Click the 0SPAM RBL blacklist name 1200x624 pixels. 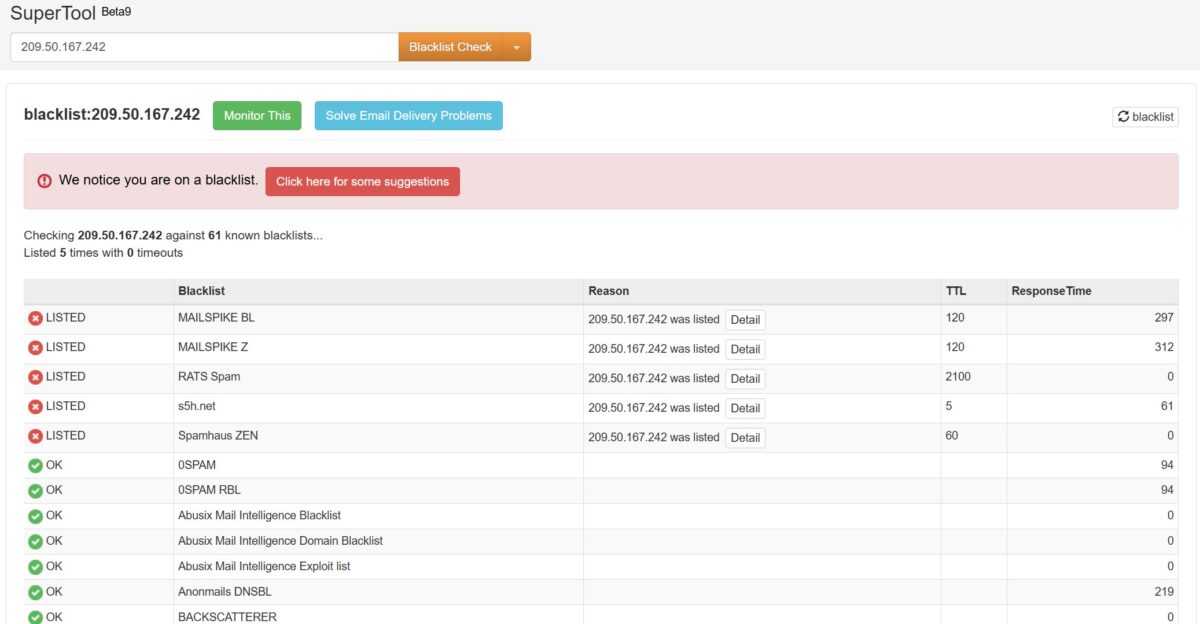(x=209, y=490)
